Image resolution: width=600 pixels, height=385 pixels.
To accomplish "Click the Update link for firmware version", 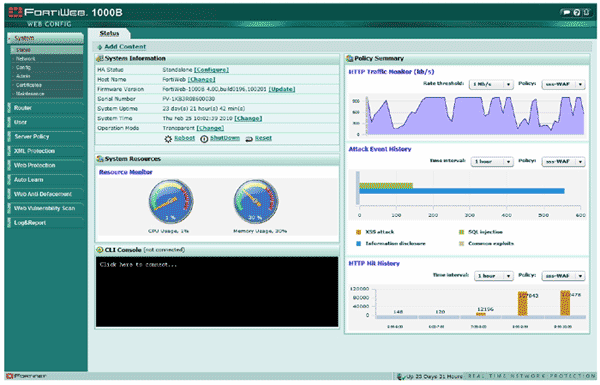I will coord(282,89).
